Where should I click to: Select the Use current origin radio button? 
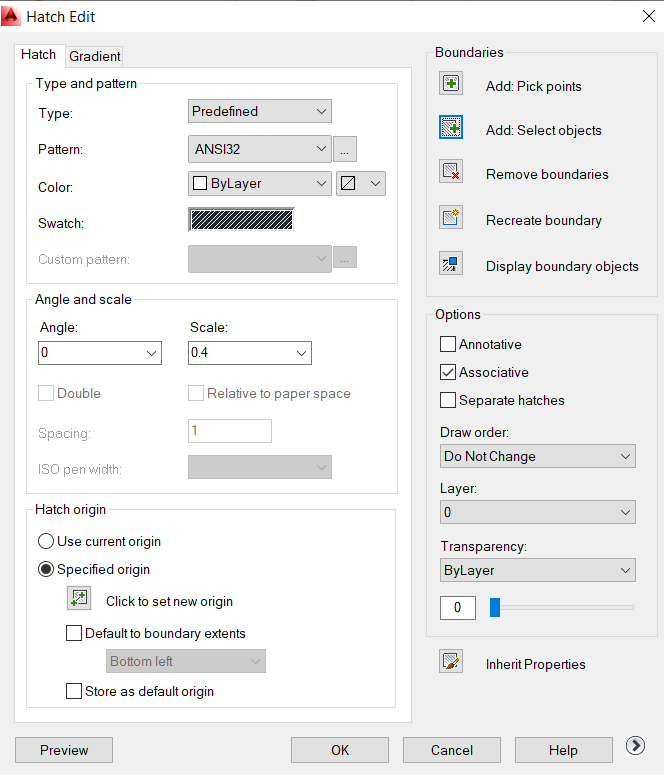click(46, 541)
